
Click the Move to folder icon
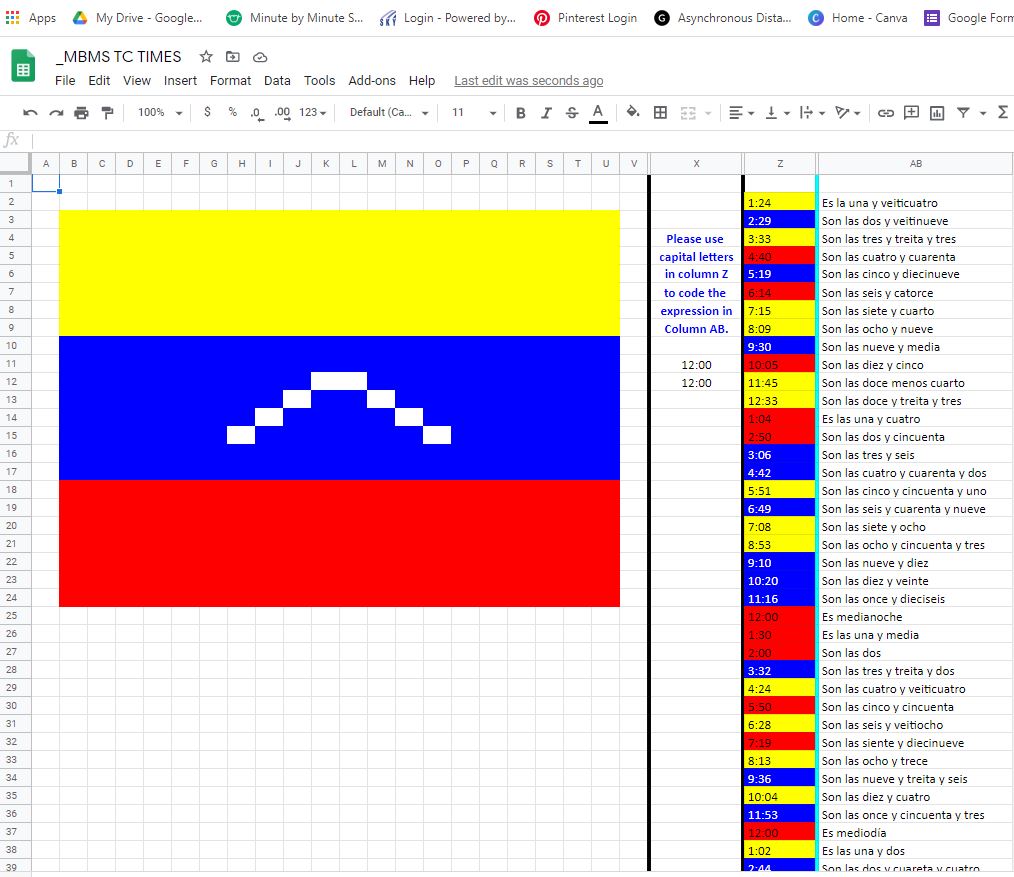click(232, 57)
